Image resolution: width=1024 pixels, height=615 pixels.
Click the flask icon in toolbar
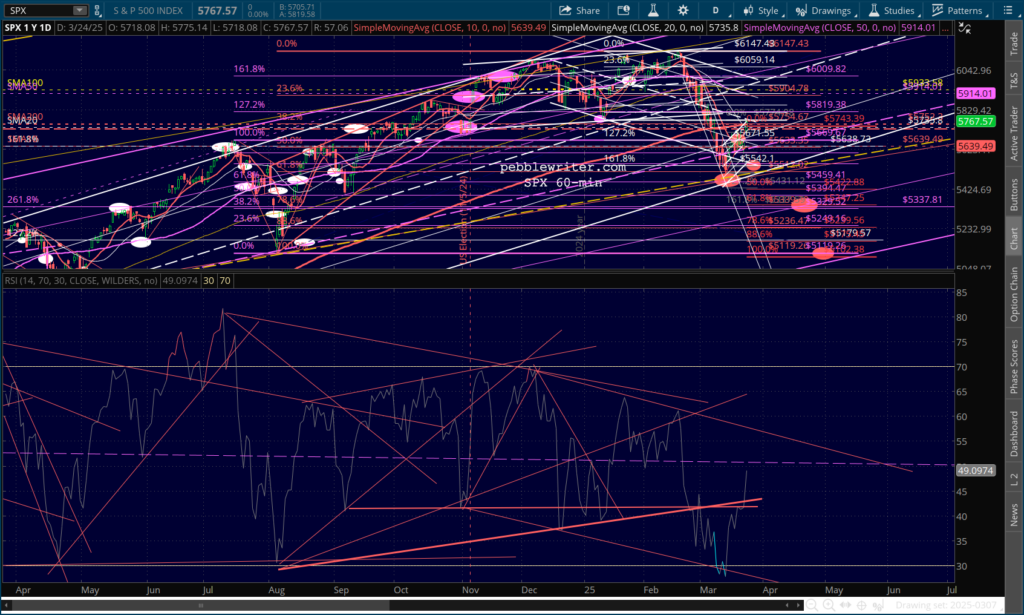[652, 10]
